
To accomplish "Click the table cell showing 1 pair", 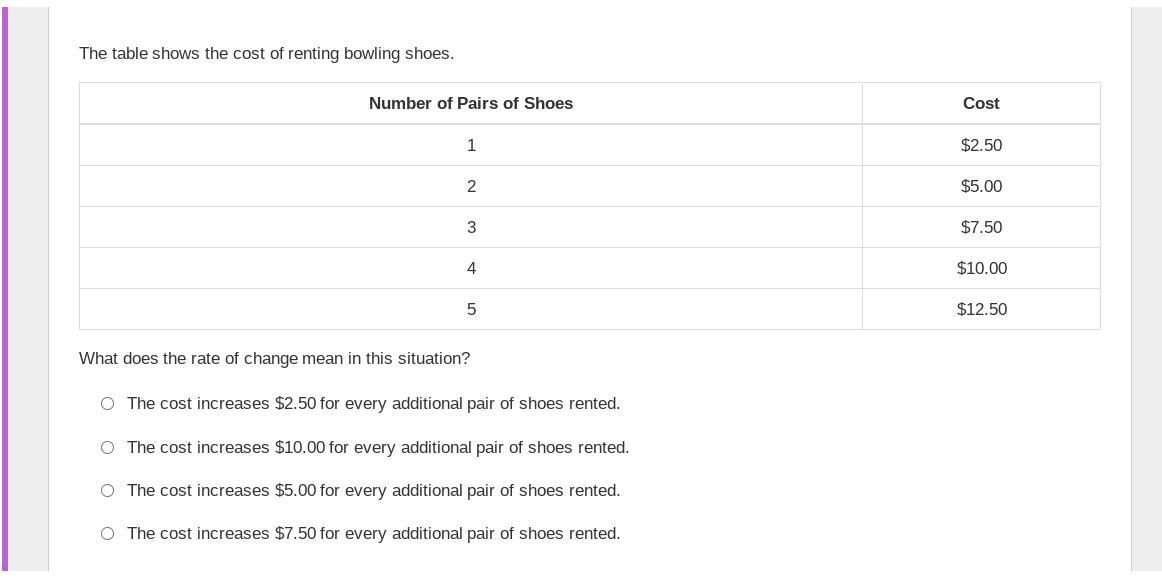I will 471,146.
